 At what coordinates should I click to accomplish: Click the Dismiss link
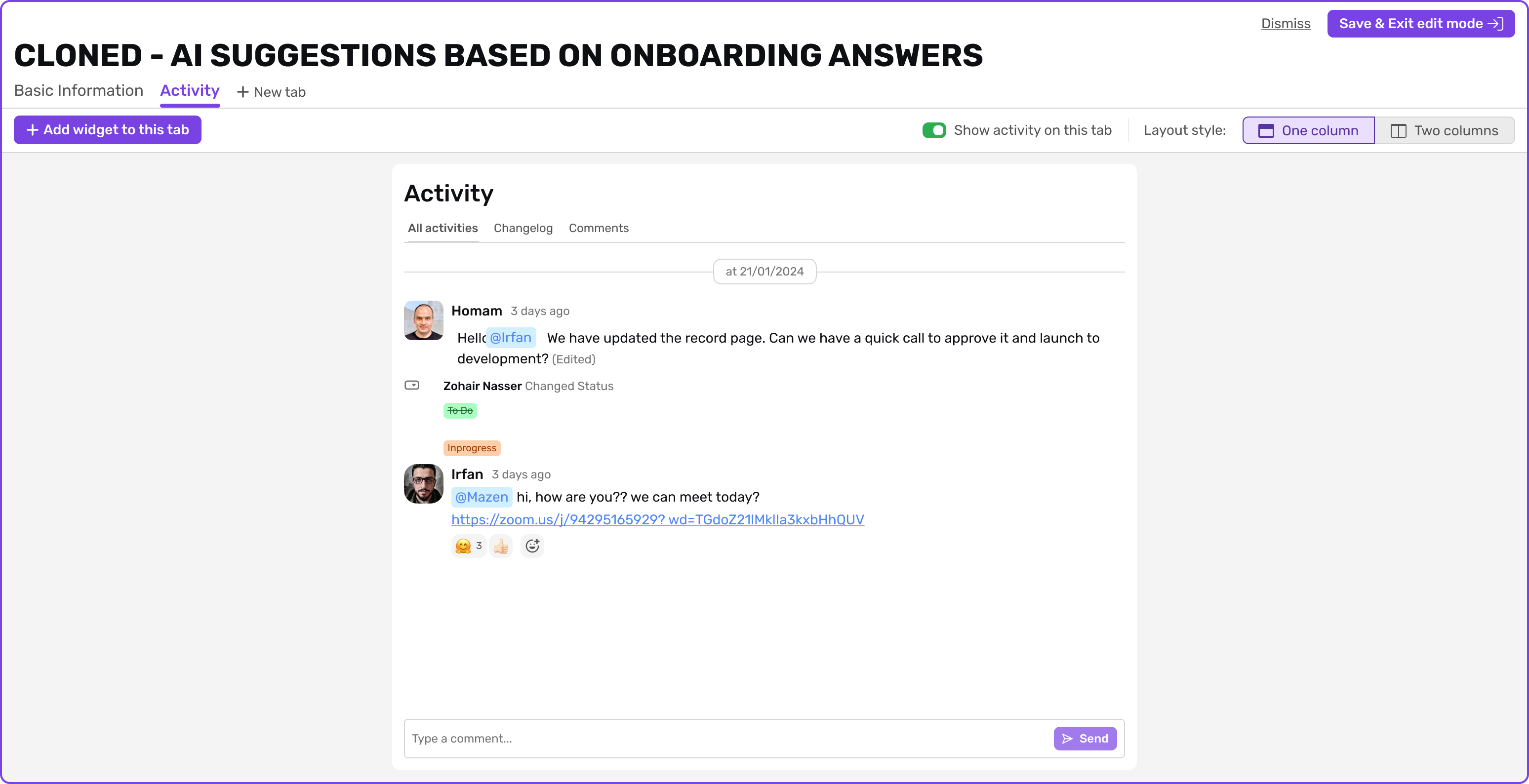pyautogui.click(x=1286, y=23)
